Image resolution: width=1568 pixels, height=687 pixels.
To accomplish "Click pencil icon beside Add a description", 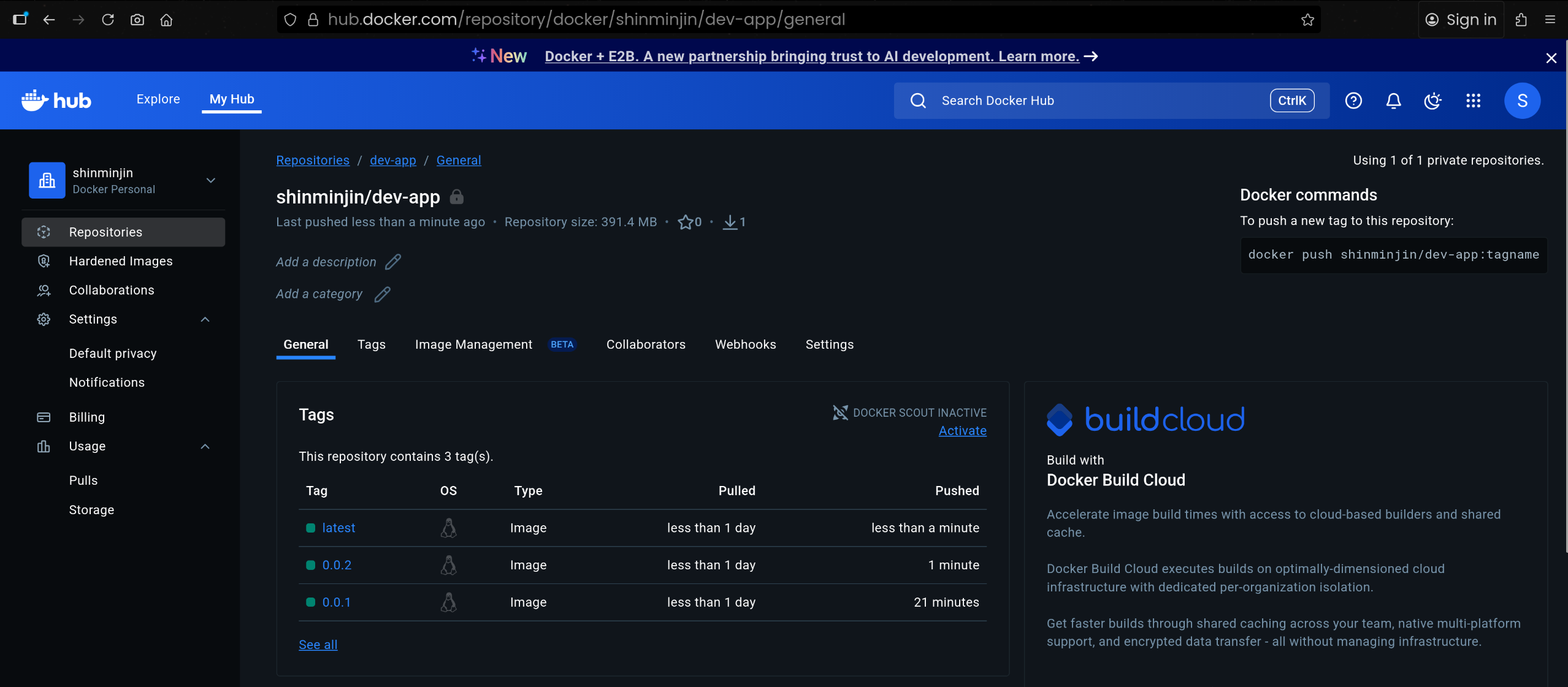I will 393,262.
